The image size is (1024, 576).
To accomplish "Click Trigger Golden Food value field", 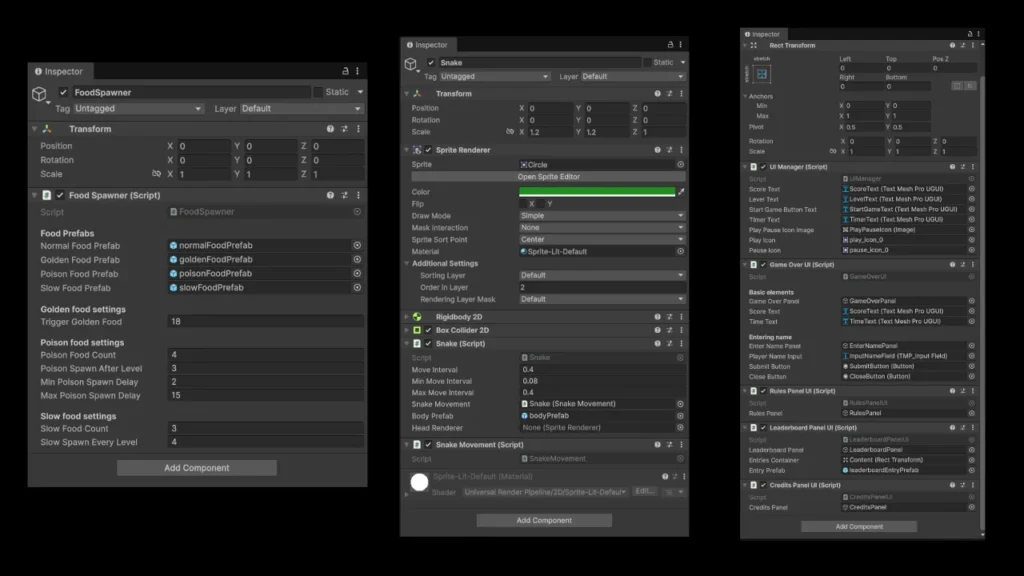I will point(265,321).
